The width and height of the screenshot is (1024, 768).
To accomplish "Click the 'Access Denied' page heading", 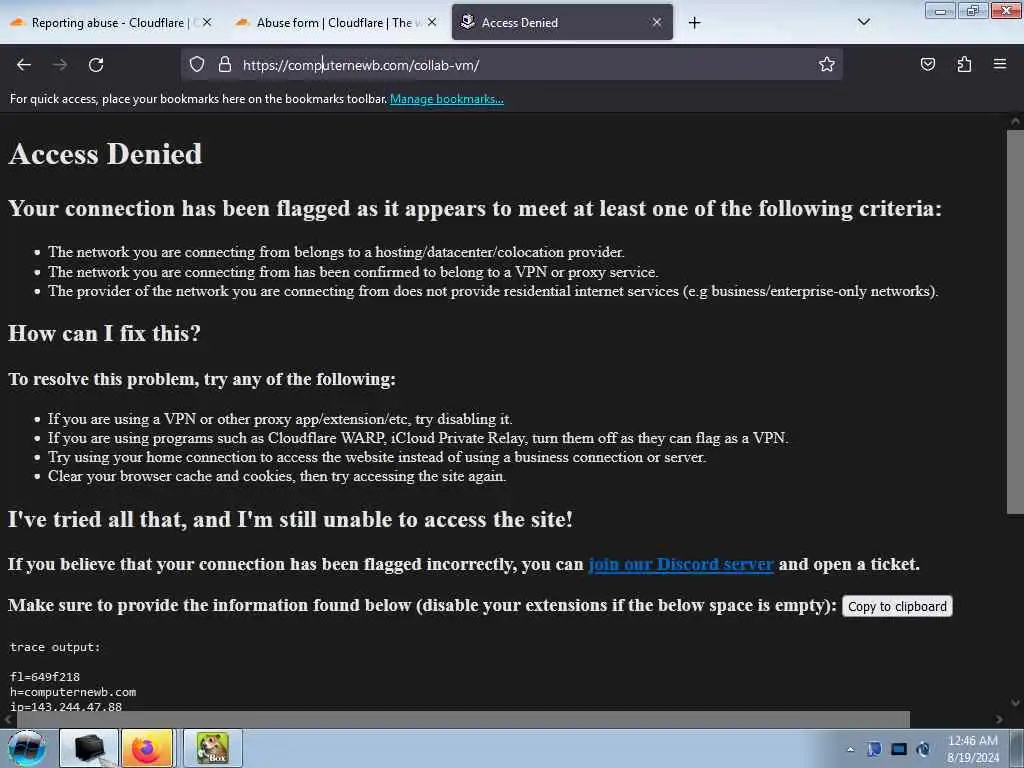I will (105, 154).
